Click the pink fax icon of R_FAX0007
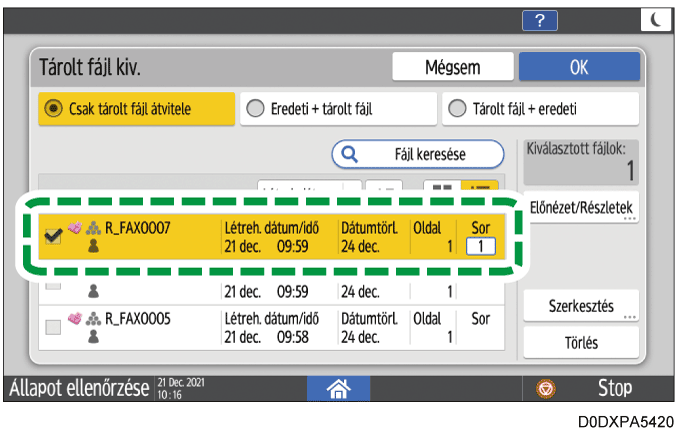The width and height of the screenshot is (679, 431). tap(75, 227)
